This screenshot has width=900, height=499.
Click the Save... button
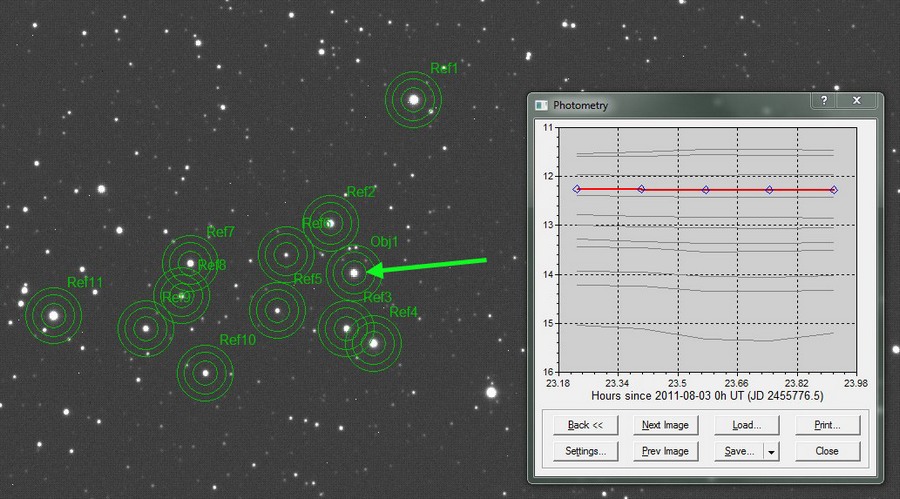[x=739, y=451]
